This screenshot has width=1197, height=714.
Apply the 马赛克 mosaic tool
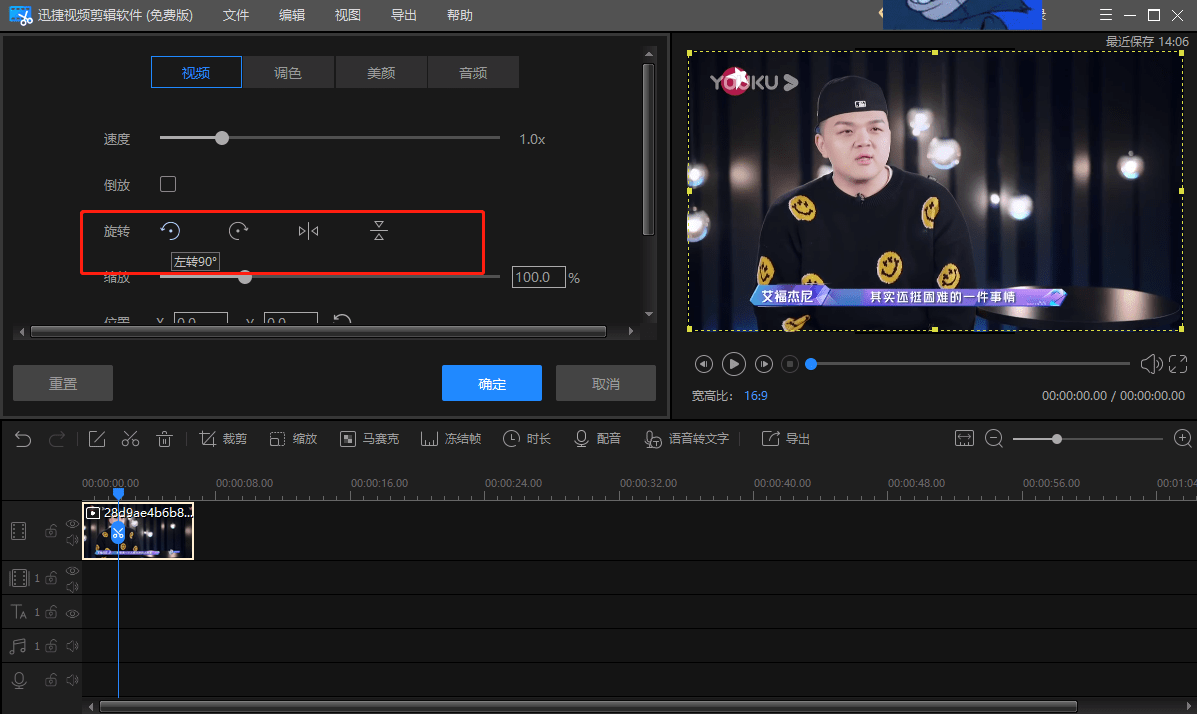tap(369, 439)
